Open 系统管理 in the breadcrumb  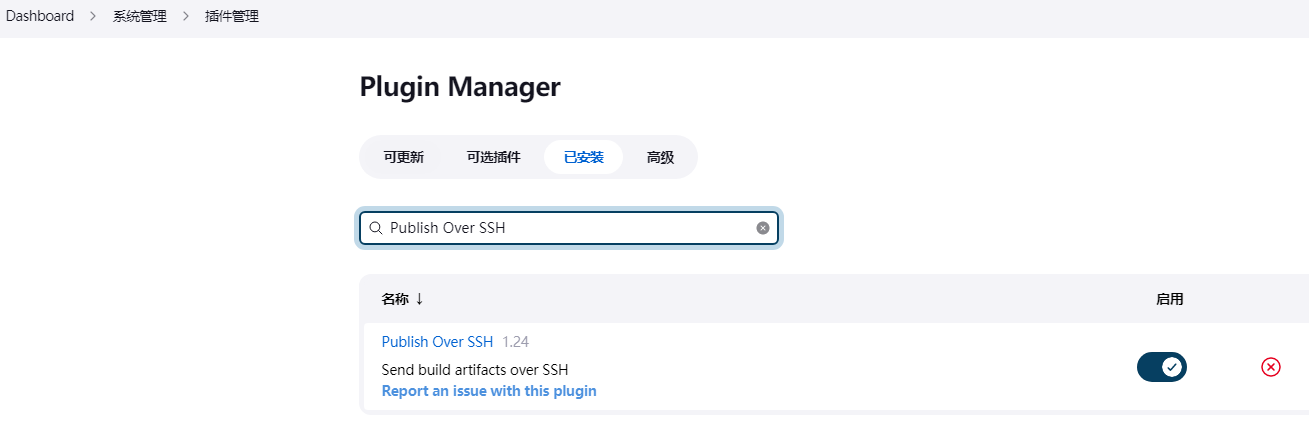click(140, 17)
